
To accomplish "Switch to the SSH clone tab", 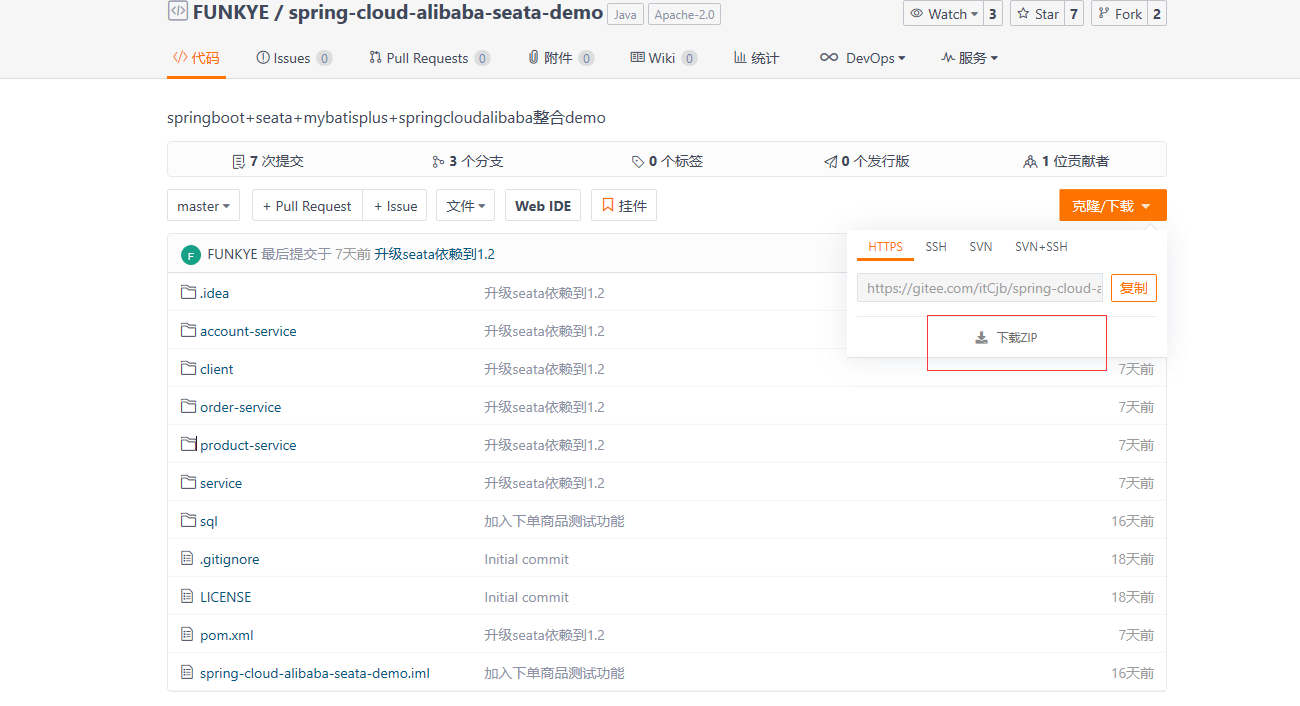I will 936,247.
